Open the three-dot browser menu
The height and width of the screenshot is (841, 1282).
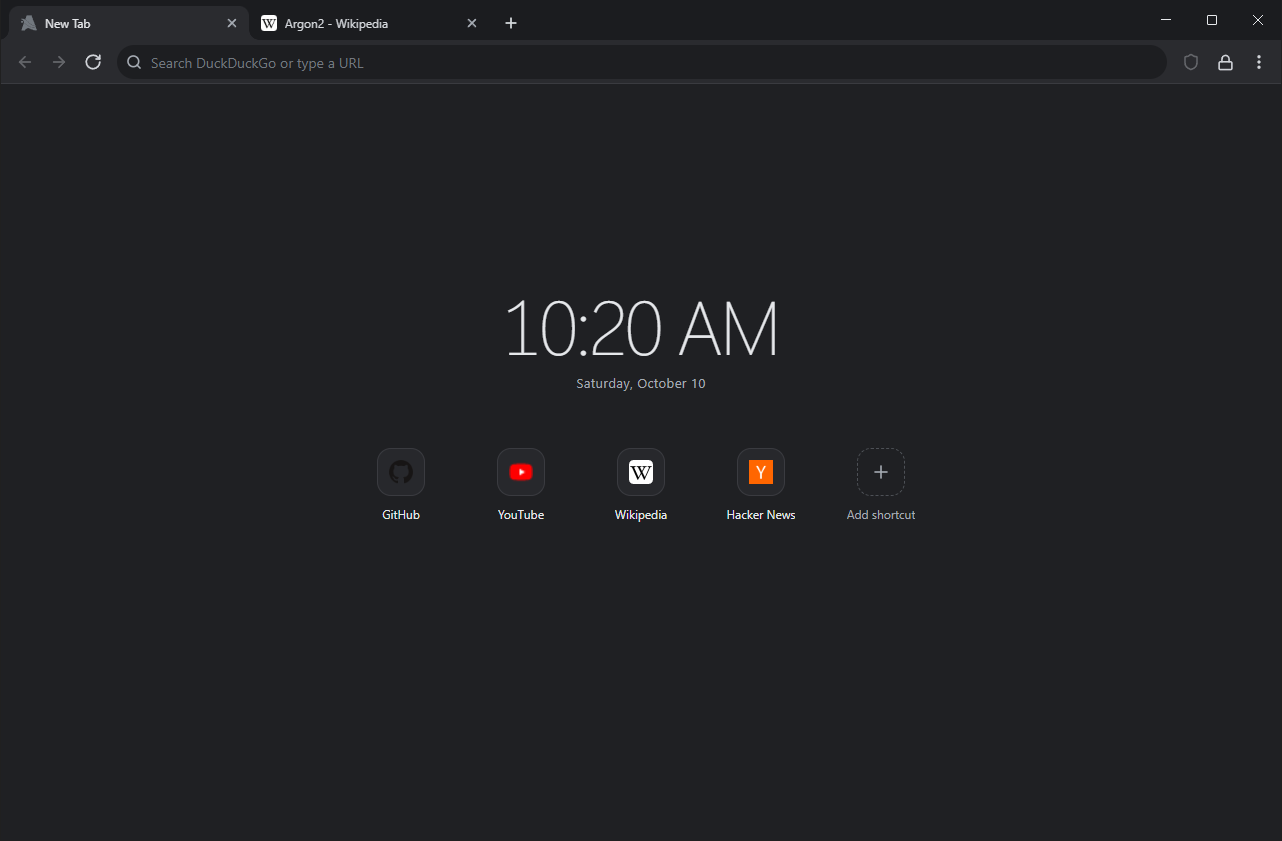pos(1259,62)
